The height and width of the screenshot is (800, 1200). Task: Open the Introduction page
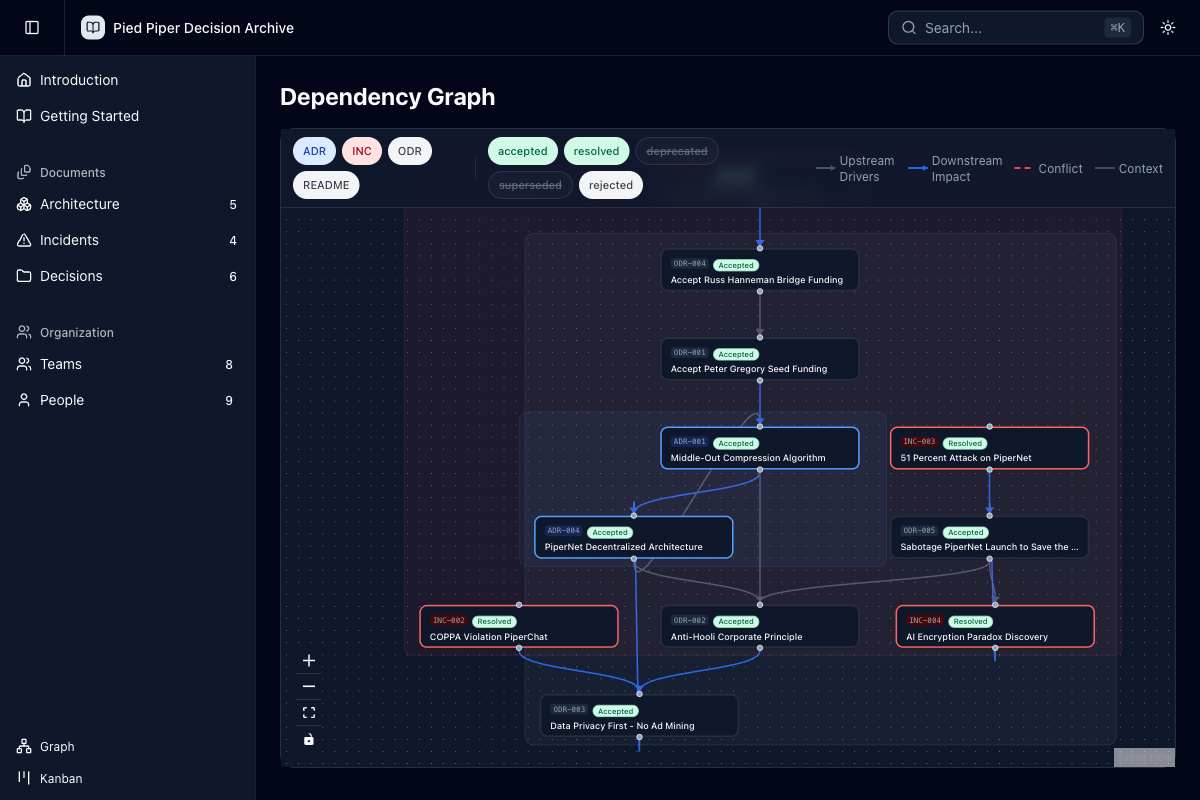tap(127, 80)
